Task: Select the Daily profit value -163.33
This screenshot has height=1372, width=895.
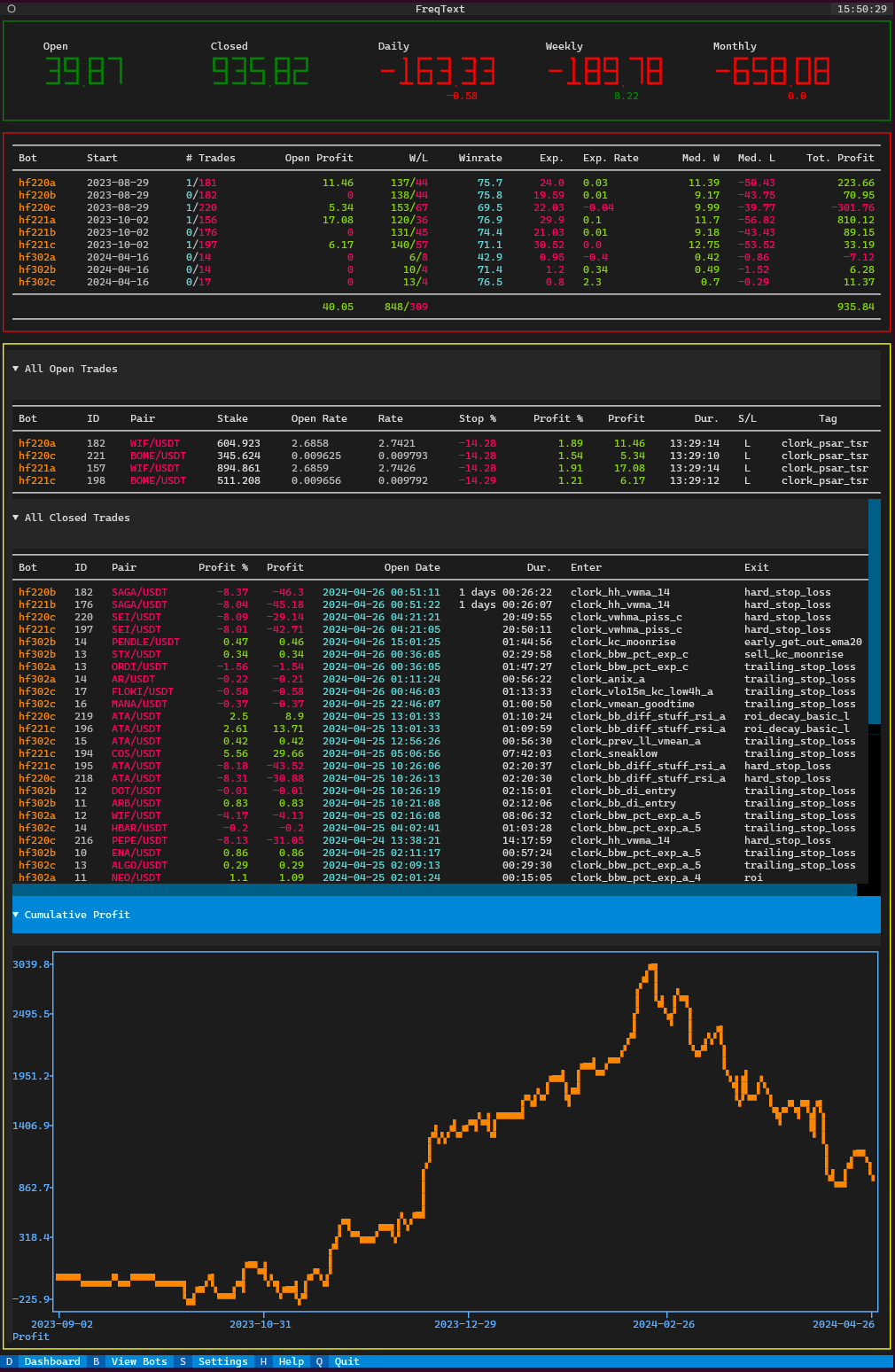Action: tap(437, 72)
